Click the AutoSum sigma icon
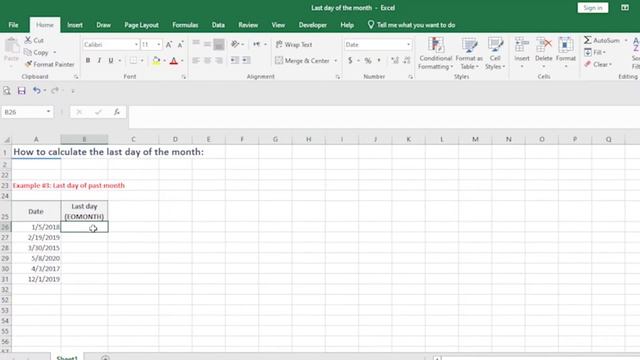640x360 pixels. click(587, 40)
